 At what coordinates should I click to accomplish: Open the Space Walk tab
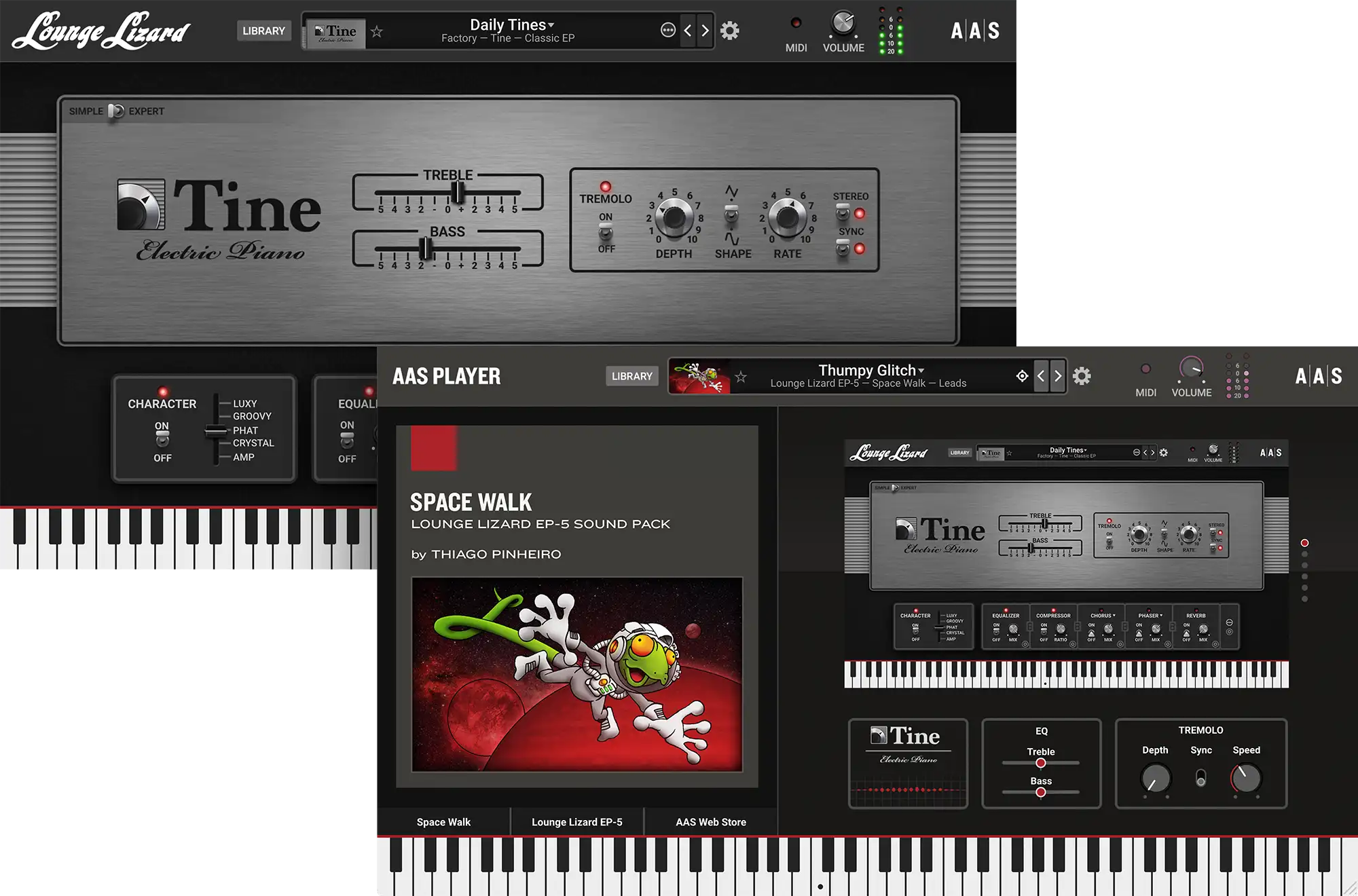tap(443, 822)
